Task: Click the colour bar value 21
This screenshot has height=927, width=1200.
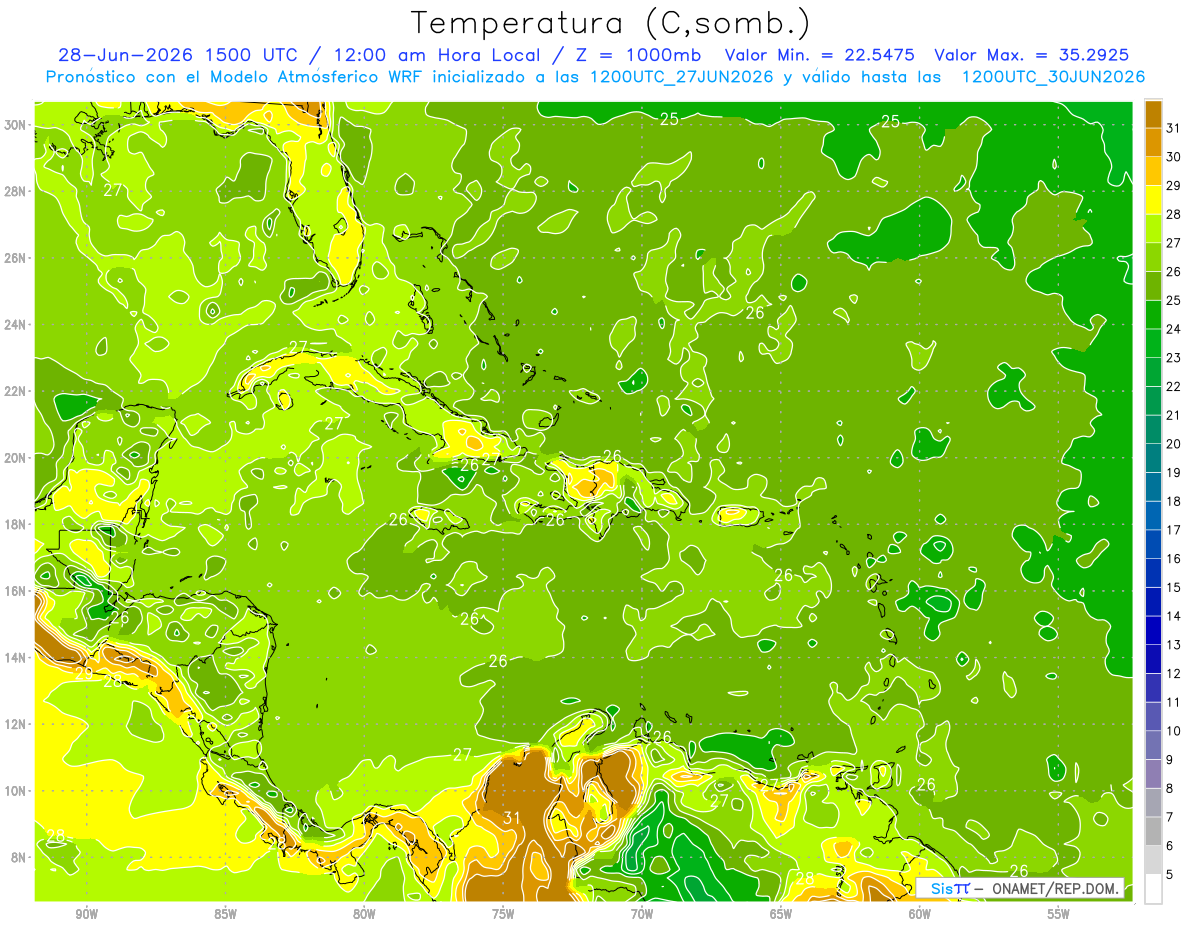Action: [x=1174, y=415]
